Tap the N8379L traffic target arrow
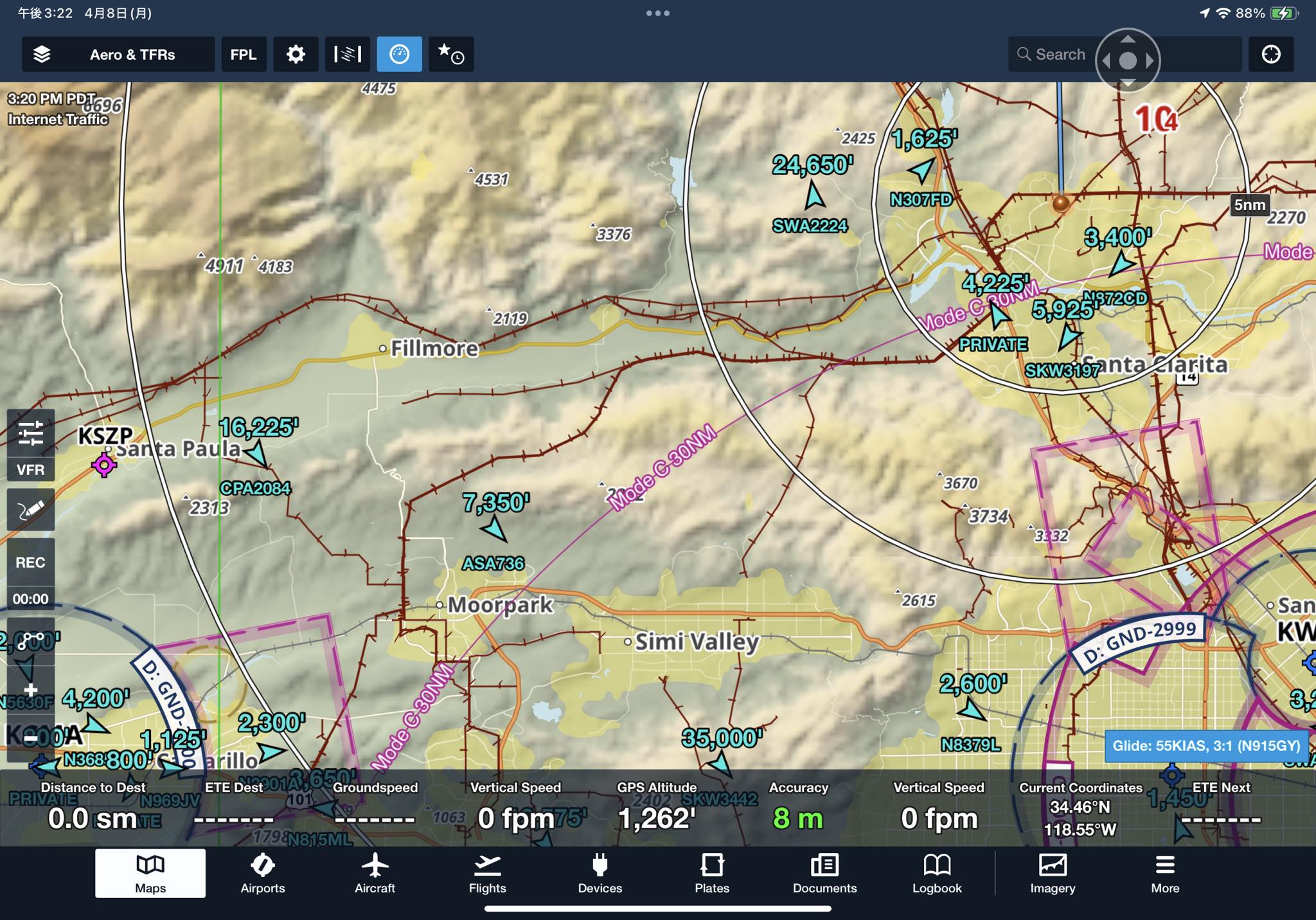This screenshot has width=1316, height=920. (971, 710)
